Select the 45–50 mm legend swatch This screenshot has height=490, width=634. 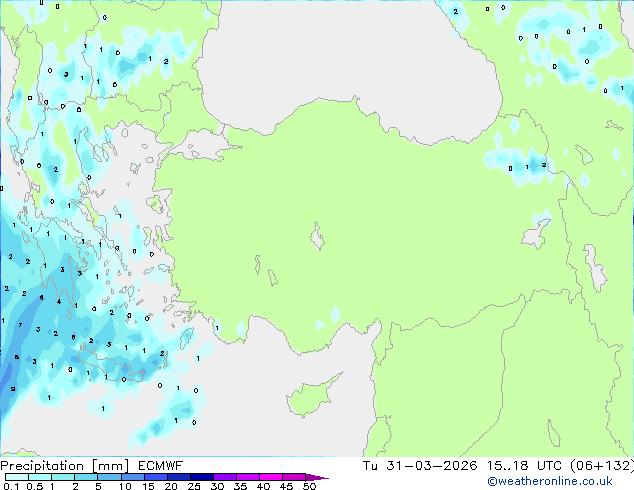[294, 477]
